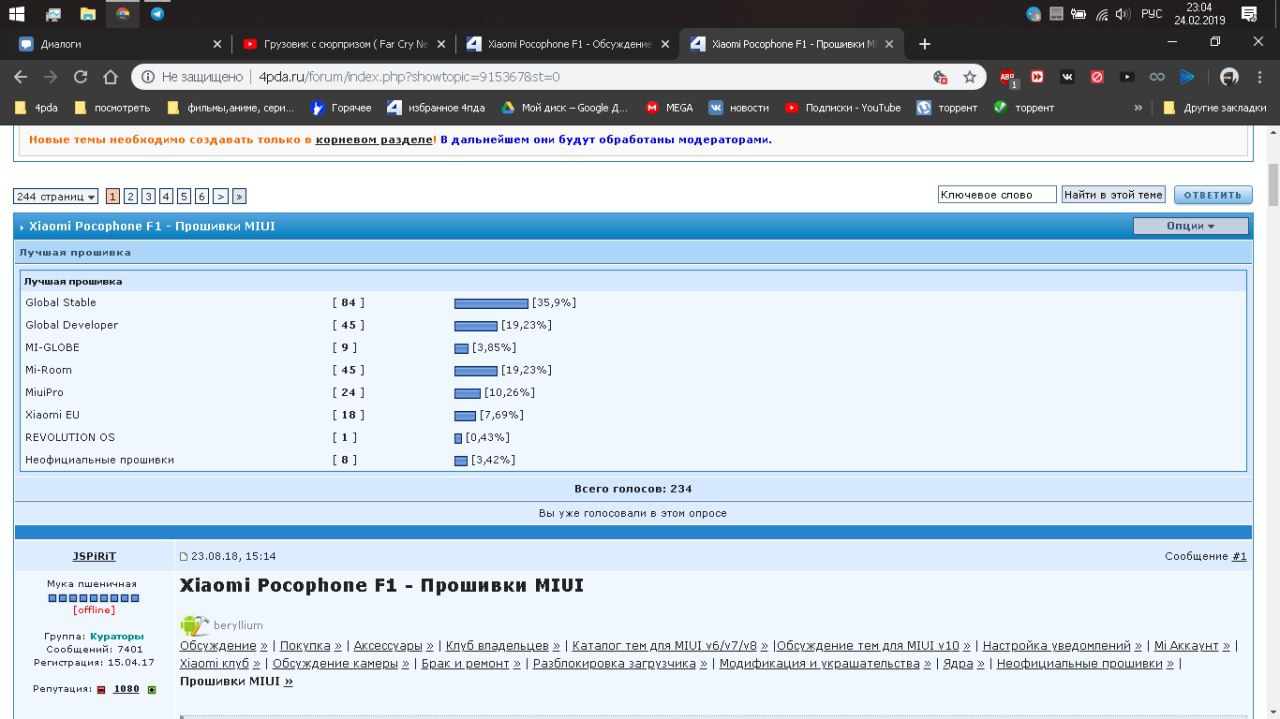Open the 4pda bookmark folder
Image resolution: width=1280 pixels, height=719 pixels.
(x=37, y=108)
